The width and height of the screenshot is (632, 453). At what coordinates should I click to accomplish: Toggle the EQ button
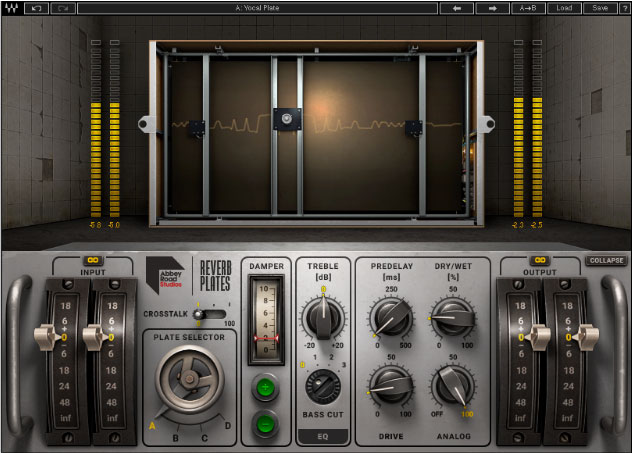click(323, 436)
